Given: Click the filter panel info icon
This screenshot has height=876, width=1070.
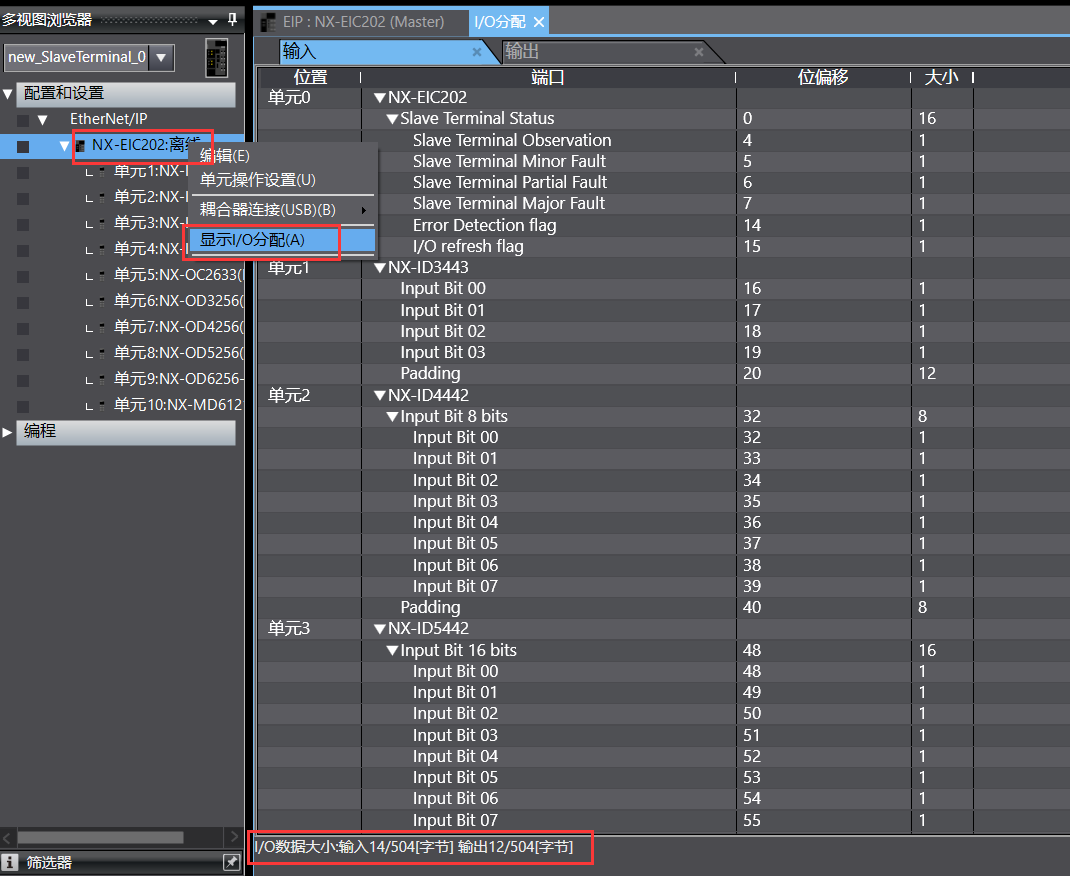Looking at the screenshot, I should [x=10, y=862].
